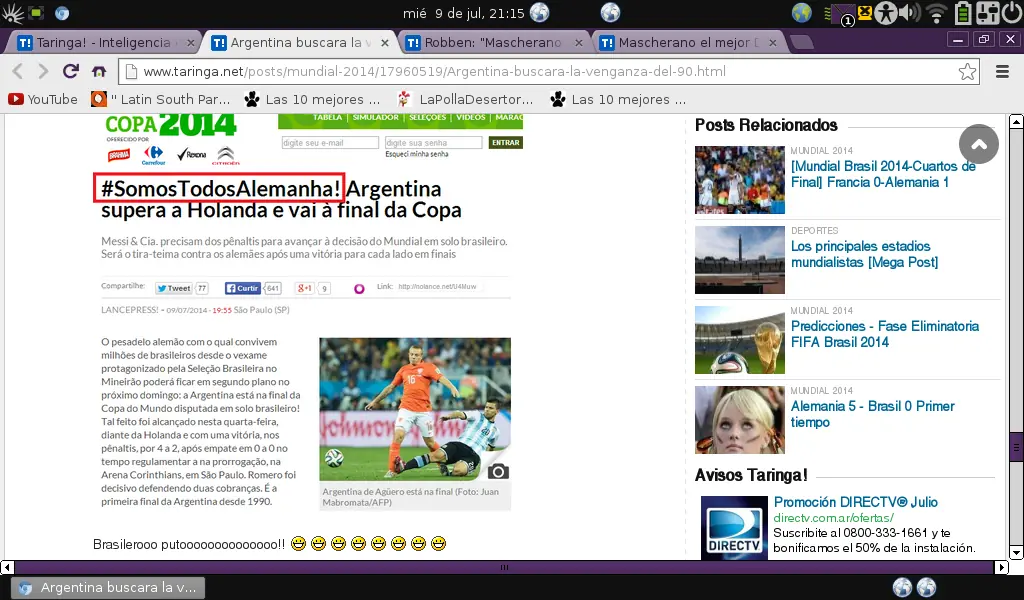Open a new tab with the tab-strip button
This screenshot has height=600, width=1024.
point(801,42)
